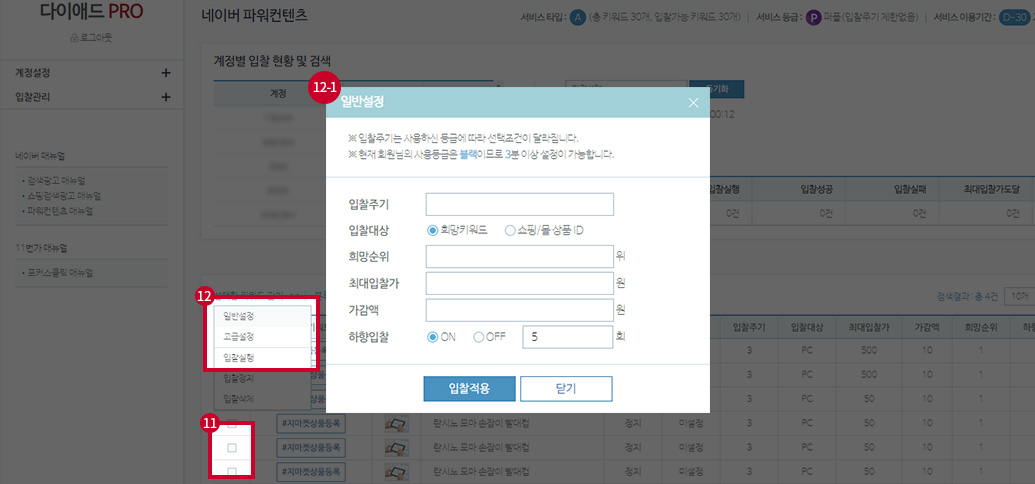This screenshot has width=1035, height=484.
Task: Click the 다이애드 PRO logo
Action: coord(92,13)
